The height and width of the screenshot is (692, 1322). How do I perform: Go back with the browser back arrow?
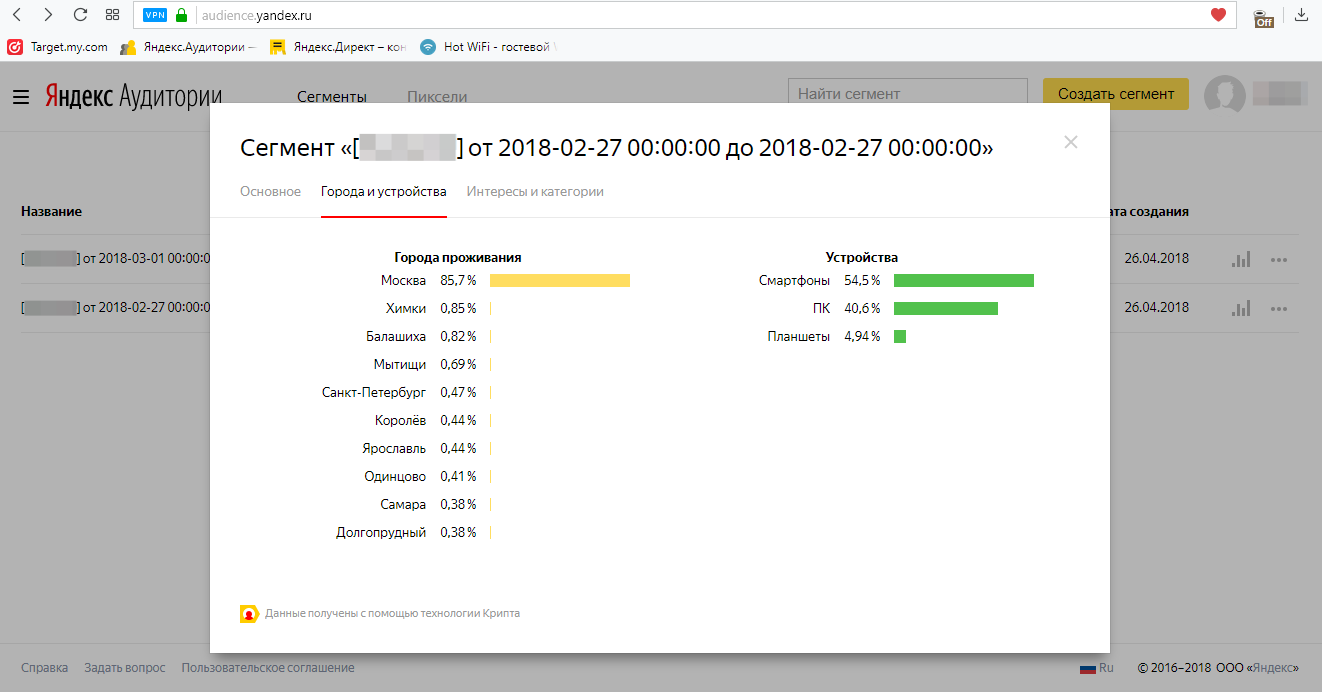17,15
